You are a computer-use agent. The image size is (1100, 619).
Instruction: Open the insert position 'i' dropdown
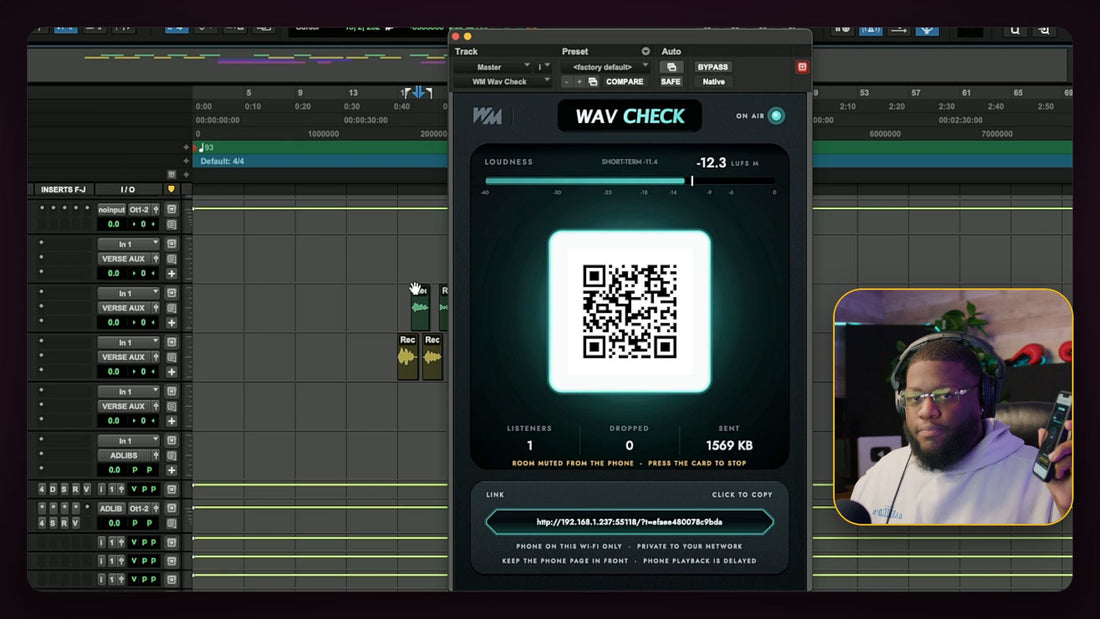[544, 67]
